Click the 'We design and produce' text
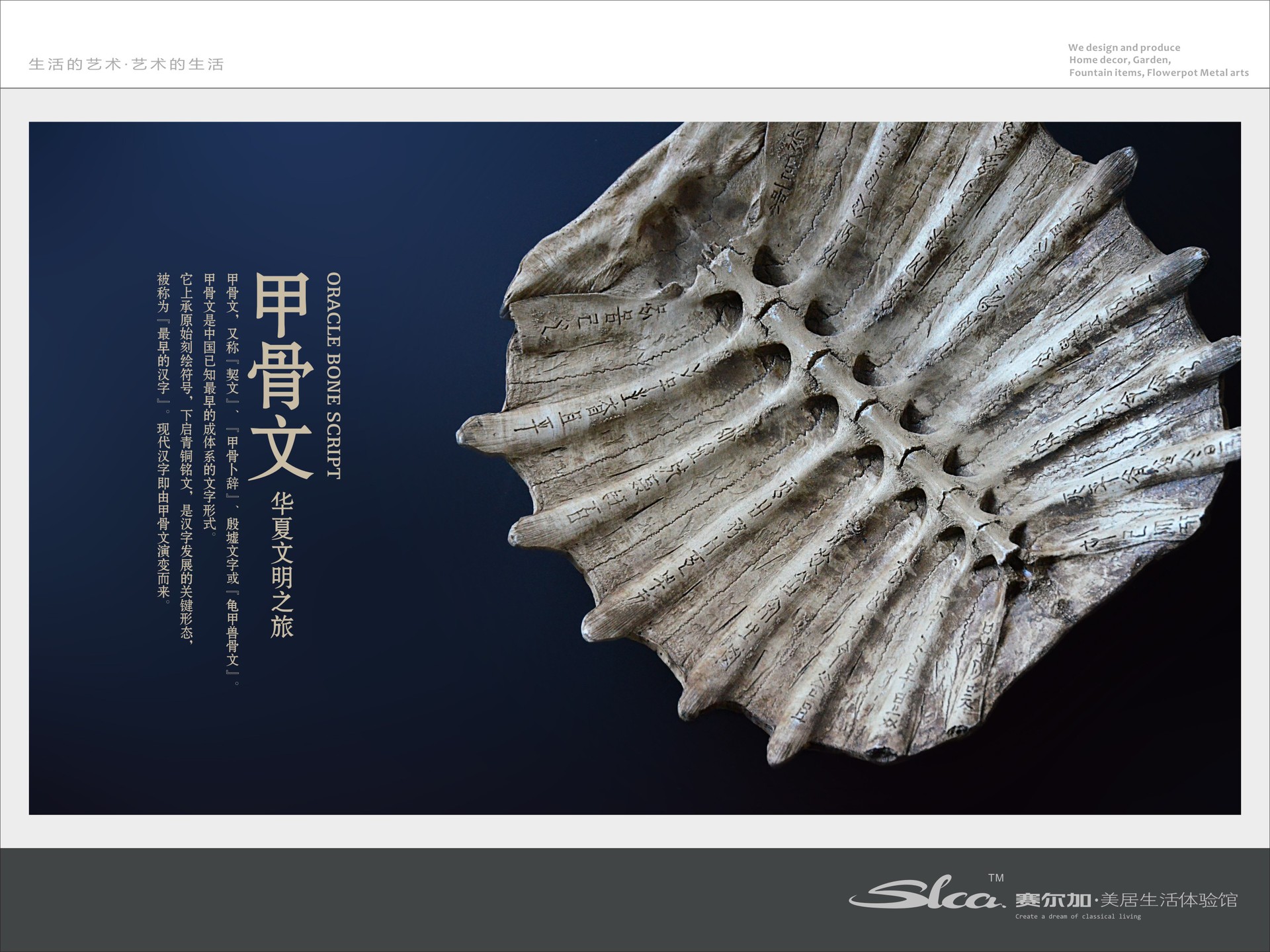 point(1124,48)
